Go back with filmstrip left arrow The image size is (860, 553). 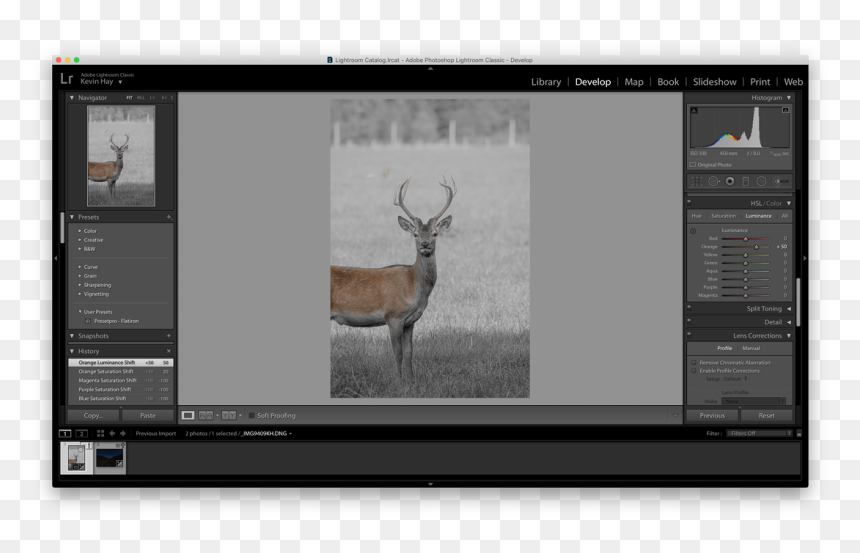point(112,433)
